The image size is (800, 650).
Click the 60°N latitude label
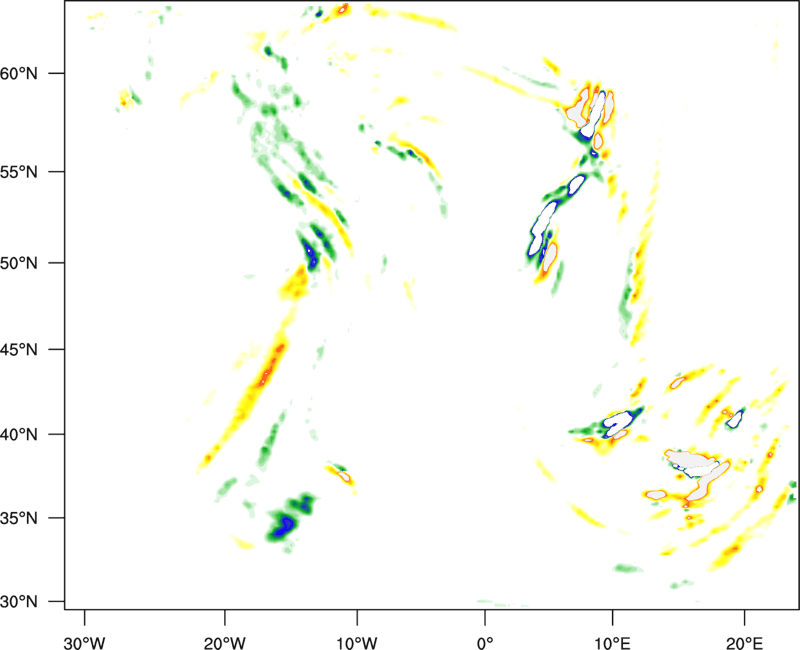coord(19,73)
